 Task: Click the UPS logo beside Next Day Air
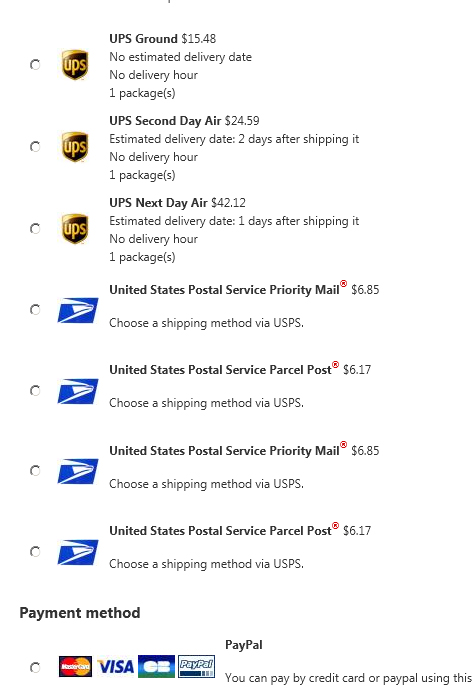tap(74, 229)
